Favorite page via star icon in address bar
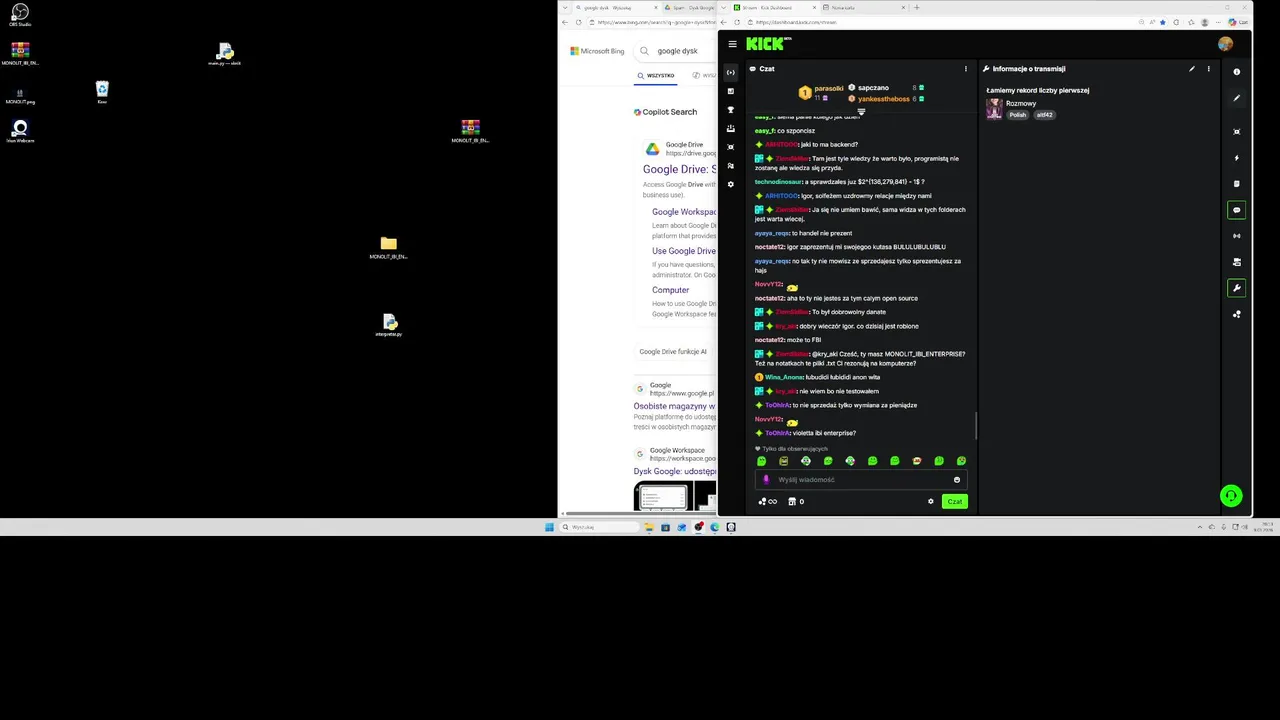 (x=1163, y=22)
